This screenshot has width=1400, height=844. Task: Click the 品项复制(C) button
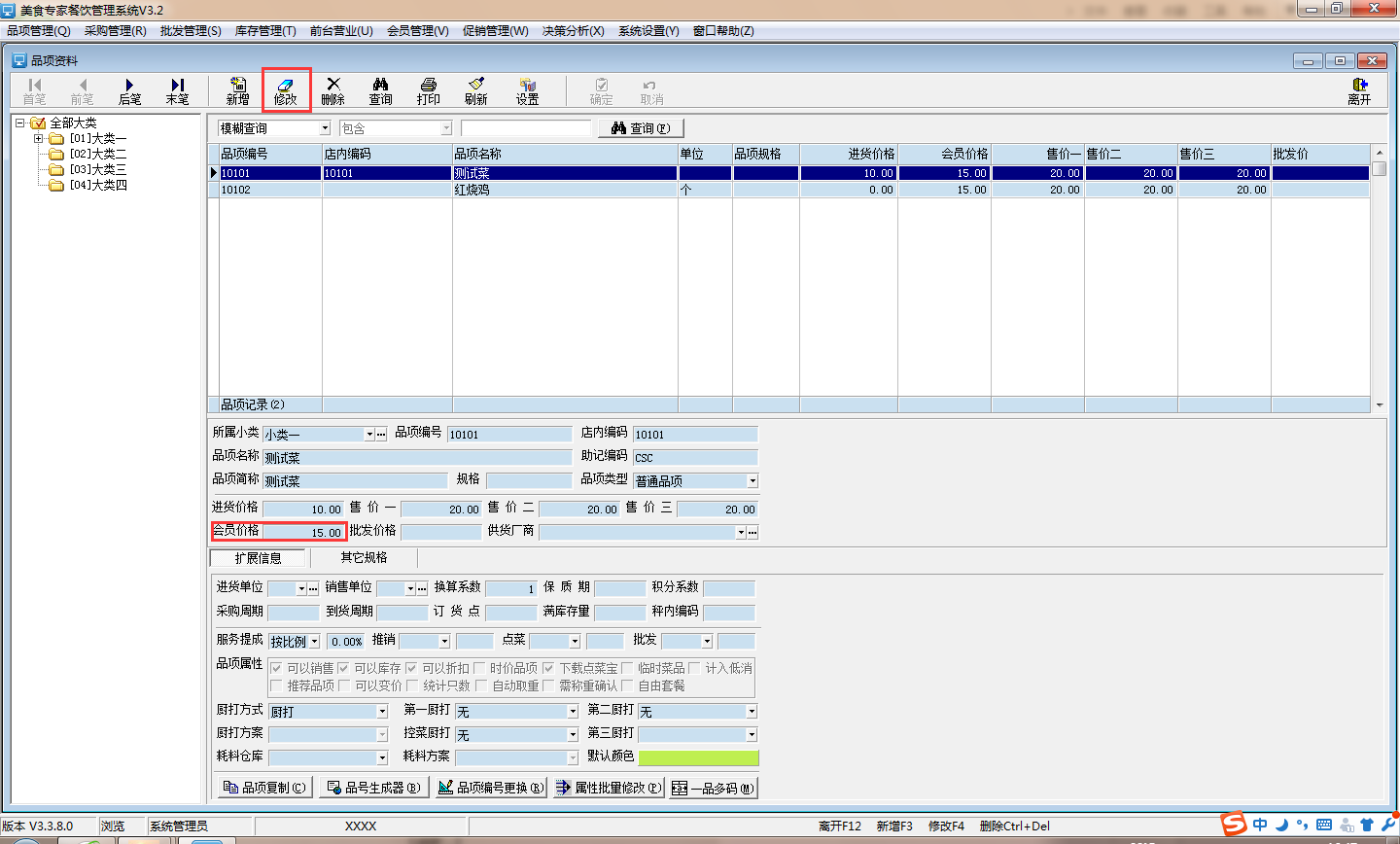coord(263,788)
